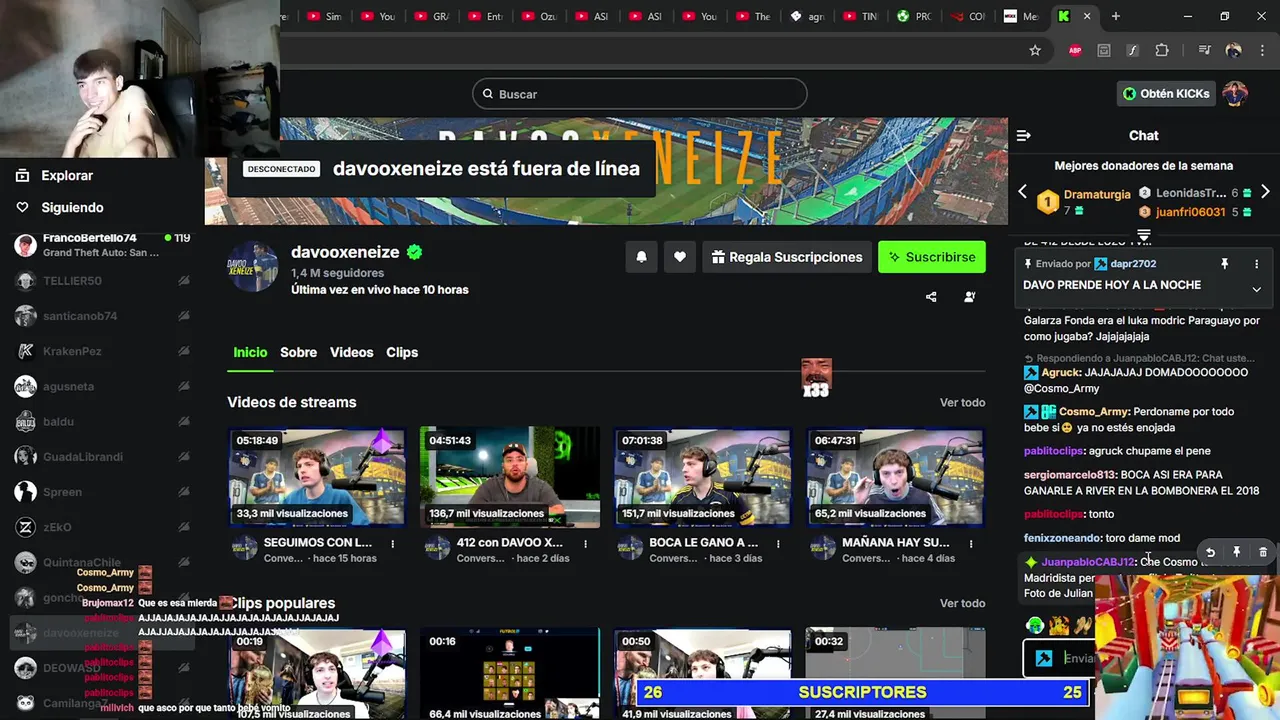1280x720 pixels.
Task: Open the 06:47:31 stream video thumbnail
Action: [x=896, y=477]
